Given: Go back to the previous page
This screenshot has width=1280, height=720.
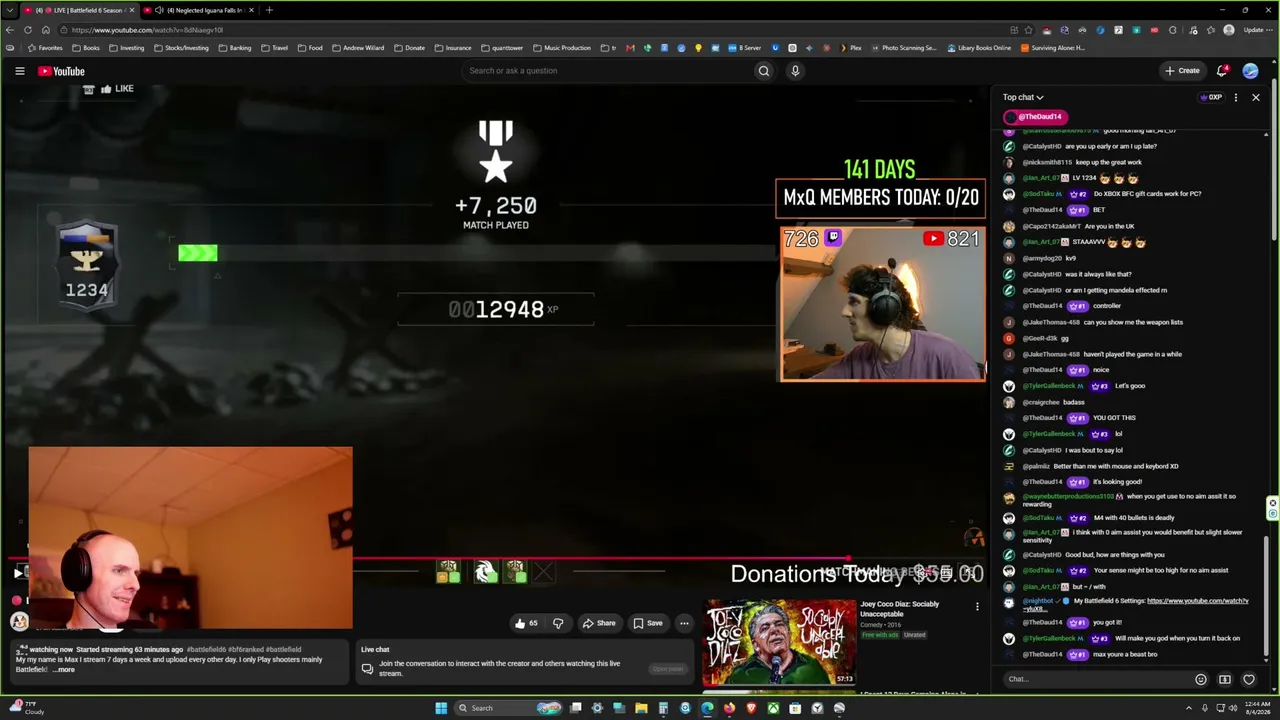Looking at the screenshot, I should click(x=10, y=30).
